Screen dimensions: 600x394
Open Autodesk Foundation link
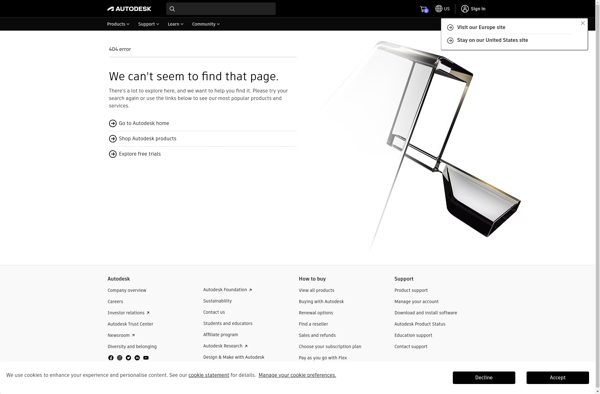(x=228, y=290)
